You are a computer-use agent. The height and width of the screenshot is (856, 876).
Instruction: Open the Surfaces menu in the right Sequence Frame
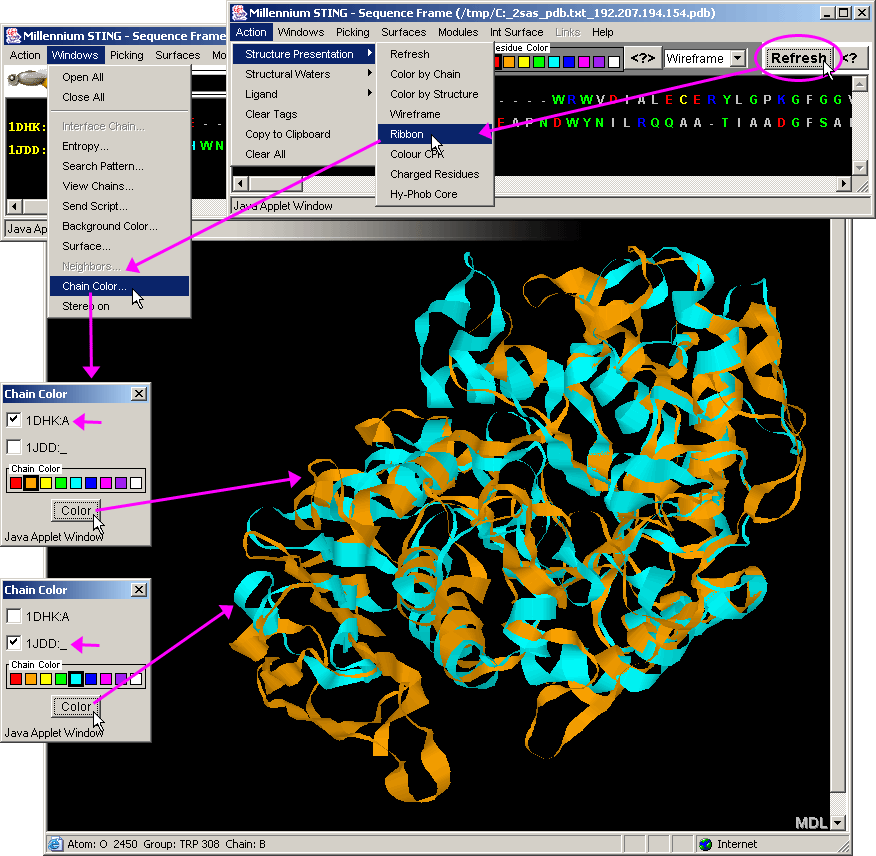pyautogui.click(x=403, y=32)
